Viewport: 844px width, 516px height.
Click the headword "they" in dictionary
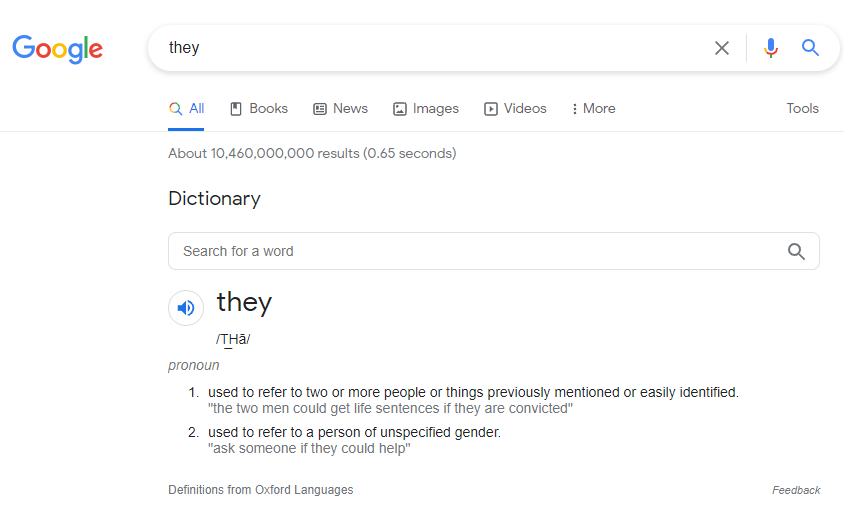244,302
